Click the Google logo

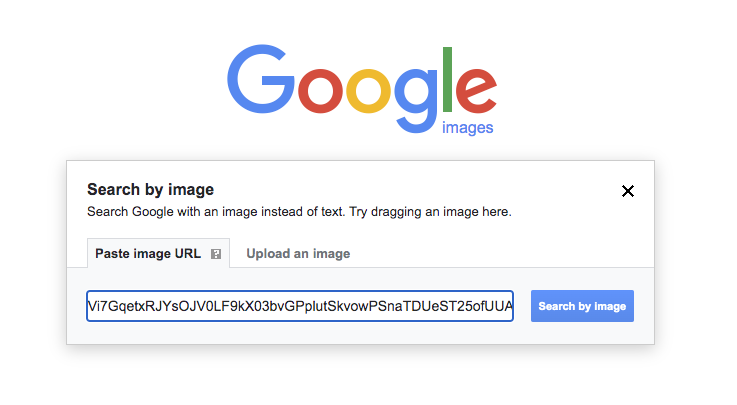[361, 89]
